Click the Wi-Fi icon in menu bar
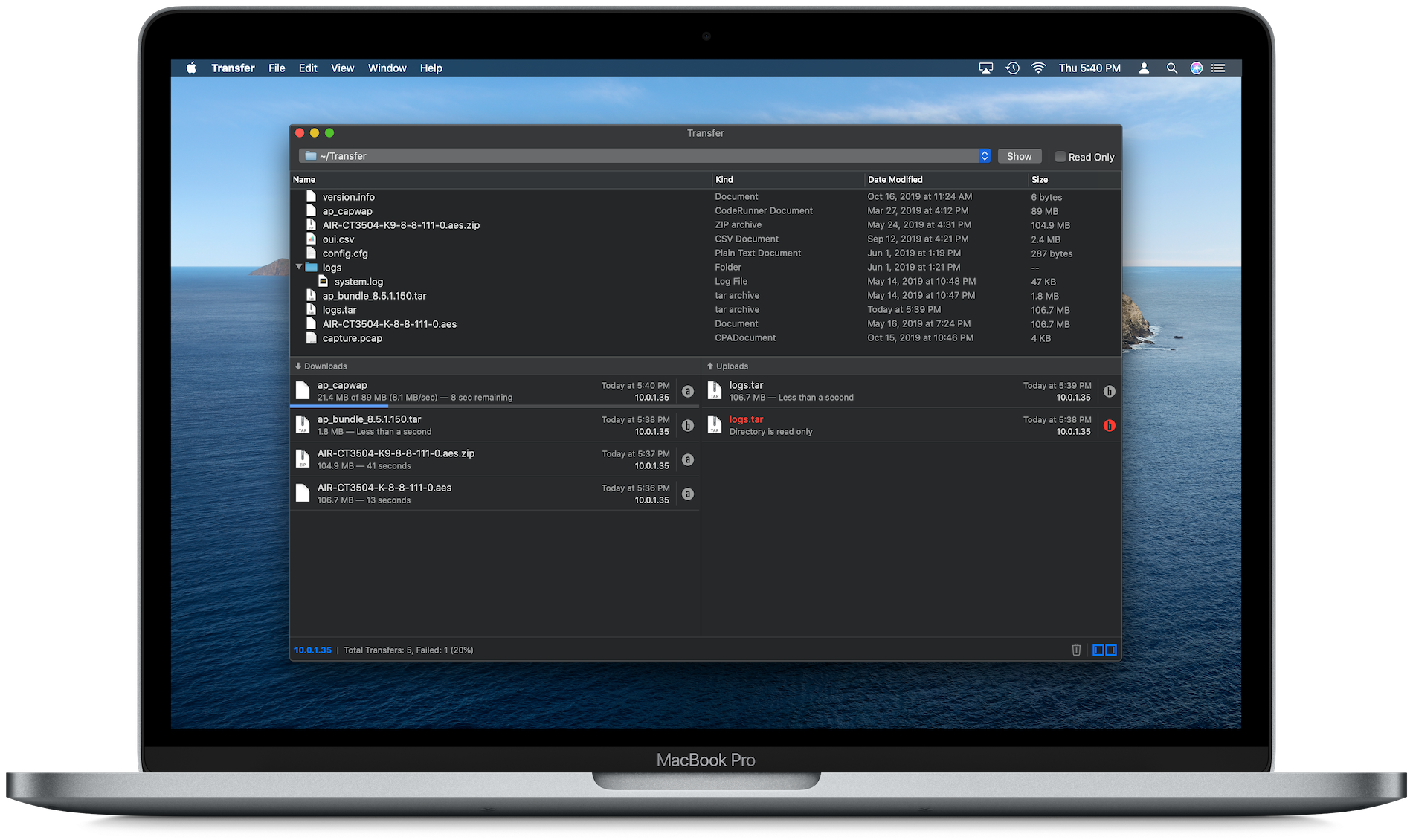 coord(1038,68)
